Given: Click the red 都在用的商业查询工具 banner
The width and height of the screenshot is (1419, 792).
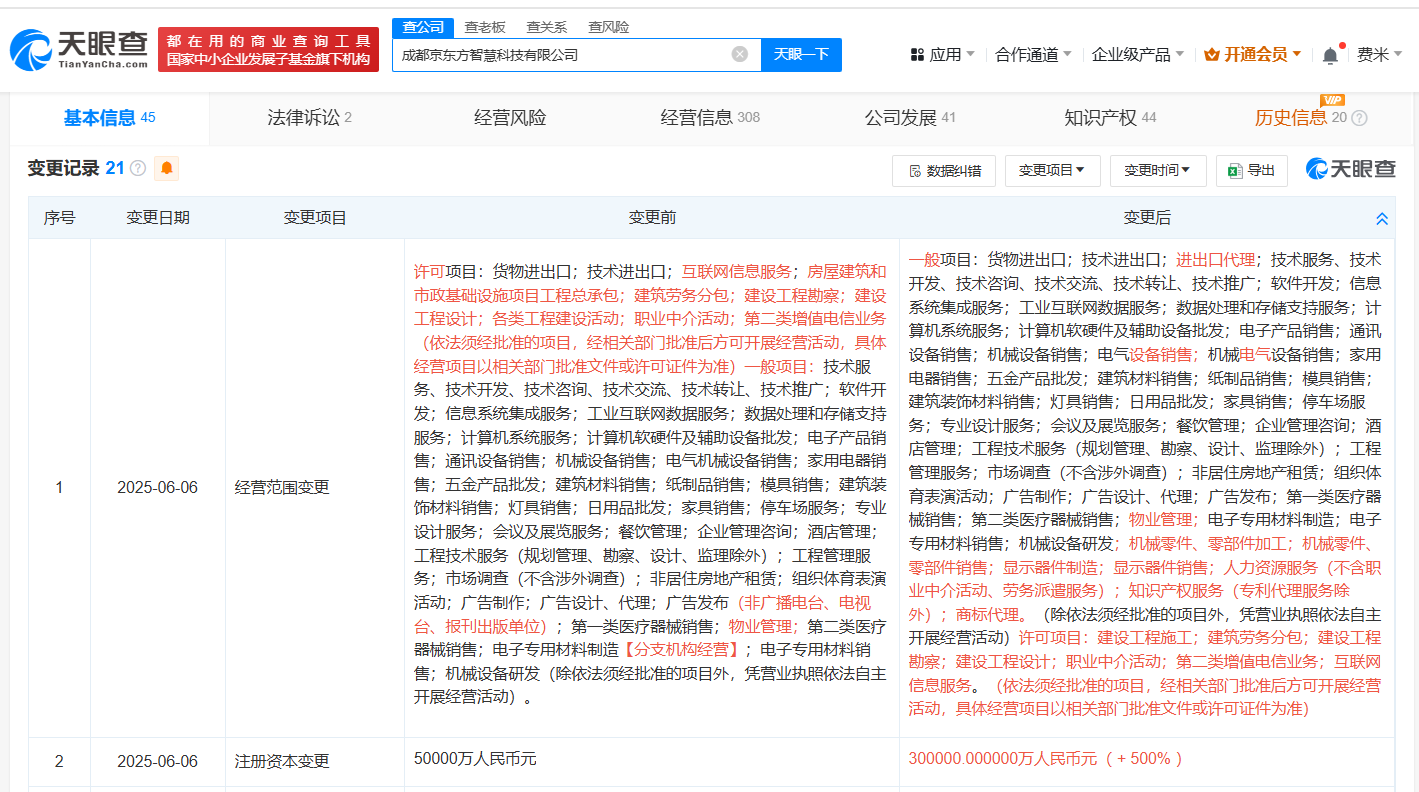Looking at the screenshot, I should pos(268,49).
